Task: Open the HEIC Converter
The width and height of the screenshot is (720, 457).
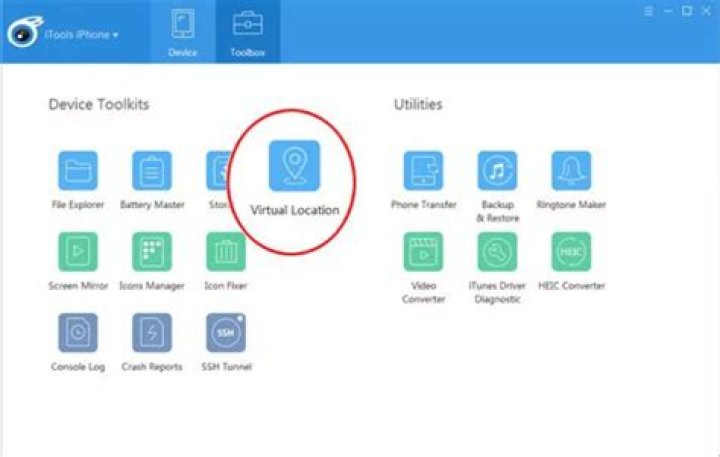Action: tap(571, 252)
